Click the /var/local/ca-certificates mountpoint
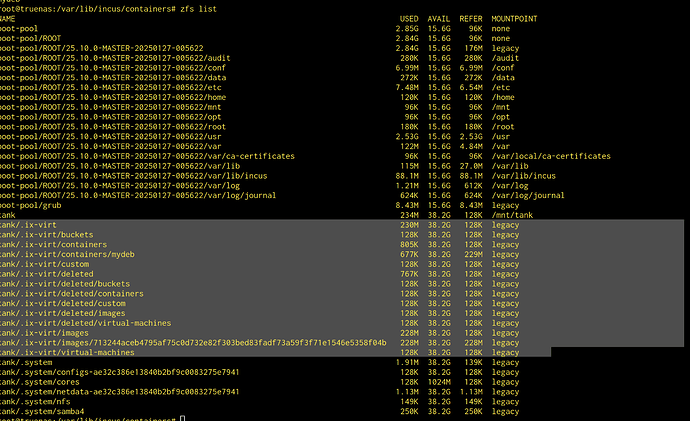Image resolution: width=690 pixels, height=421 pixels. tap(551, 156)
